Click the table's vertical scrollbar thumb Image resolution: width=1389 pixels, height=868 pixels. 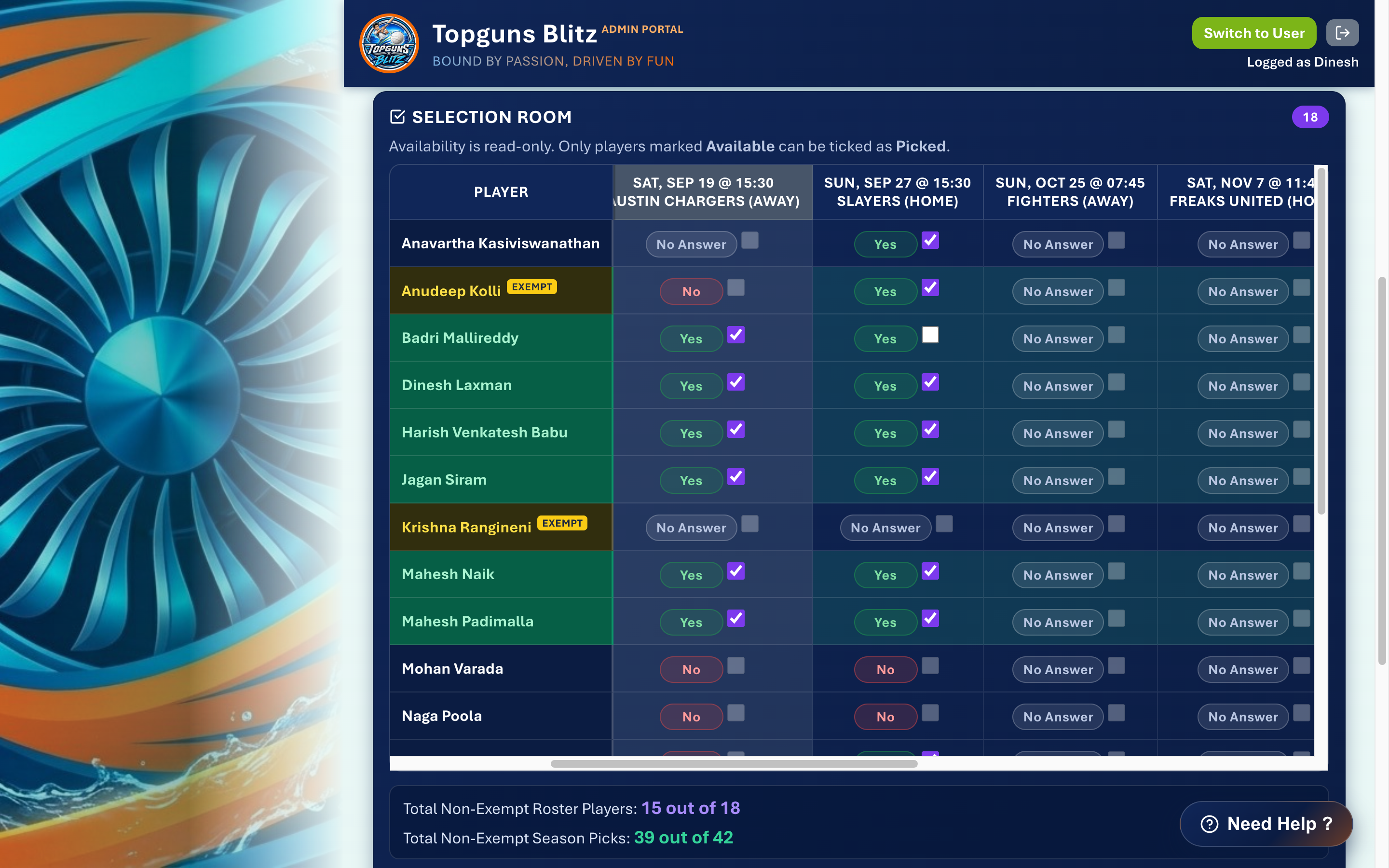coord(1321,340)
